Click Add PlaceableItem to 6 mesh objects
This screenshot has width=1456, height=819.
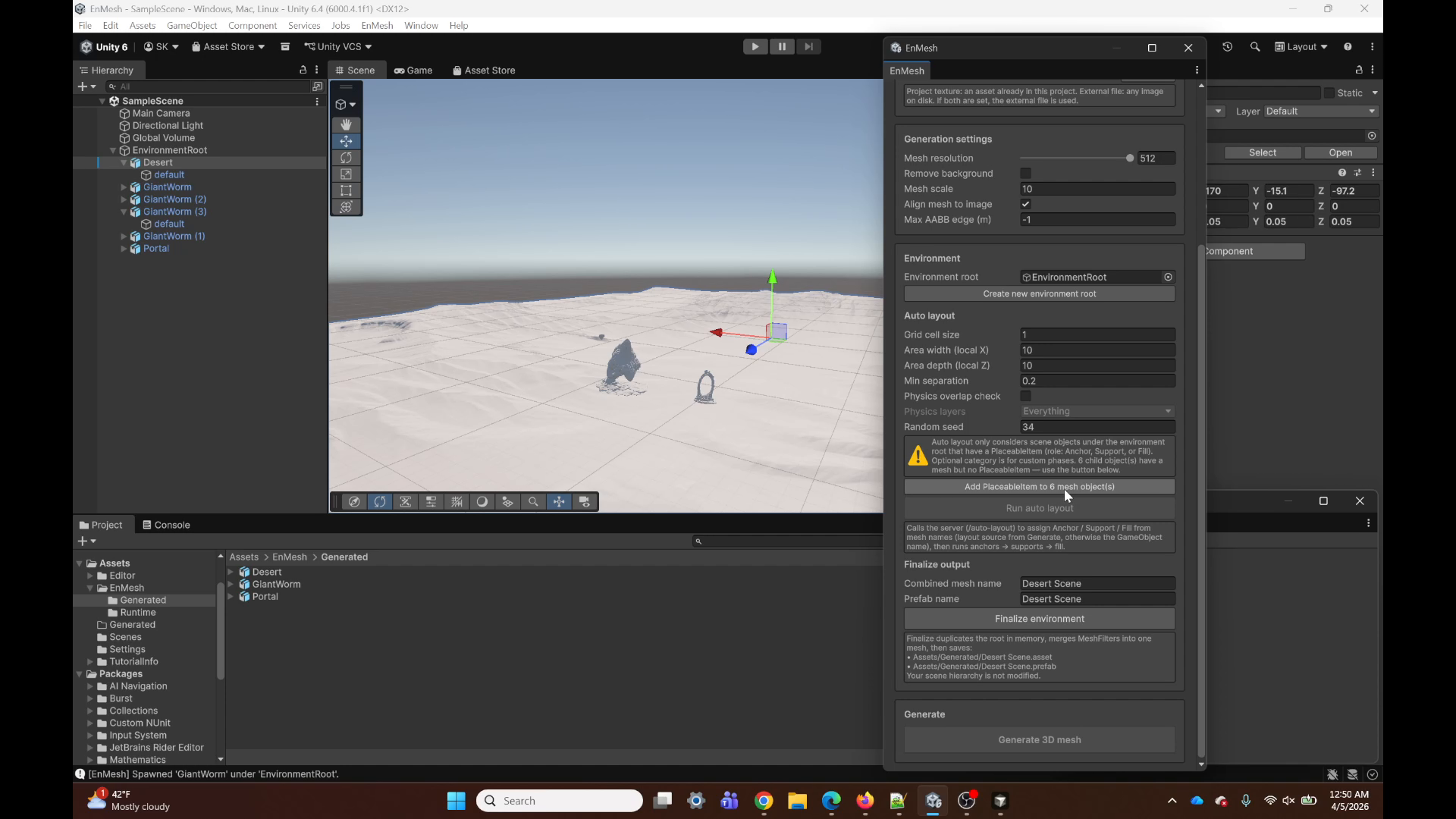(1039, 487)
